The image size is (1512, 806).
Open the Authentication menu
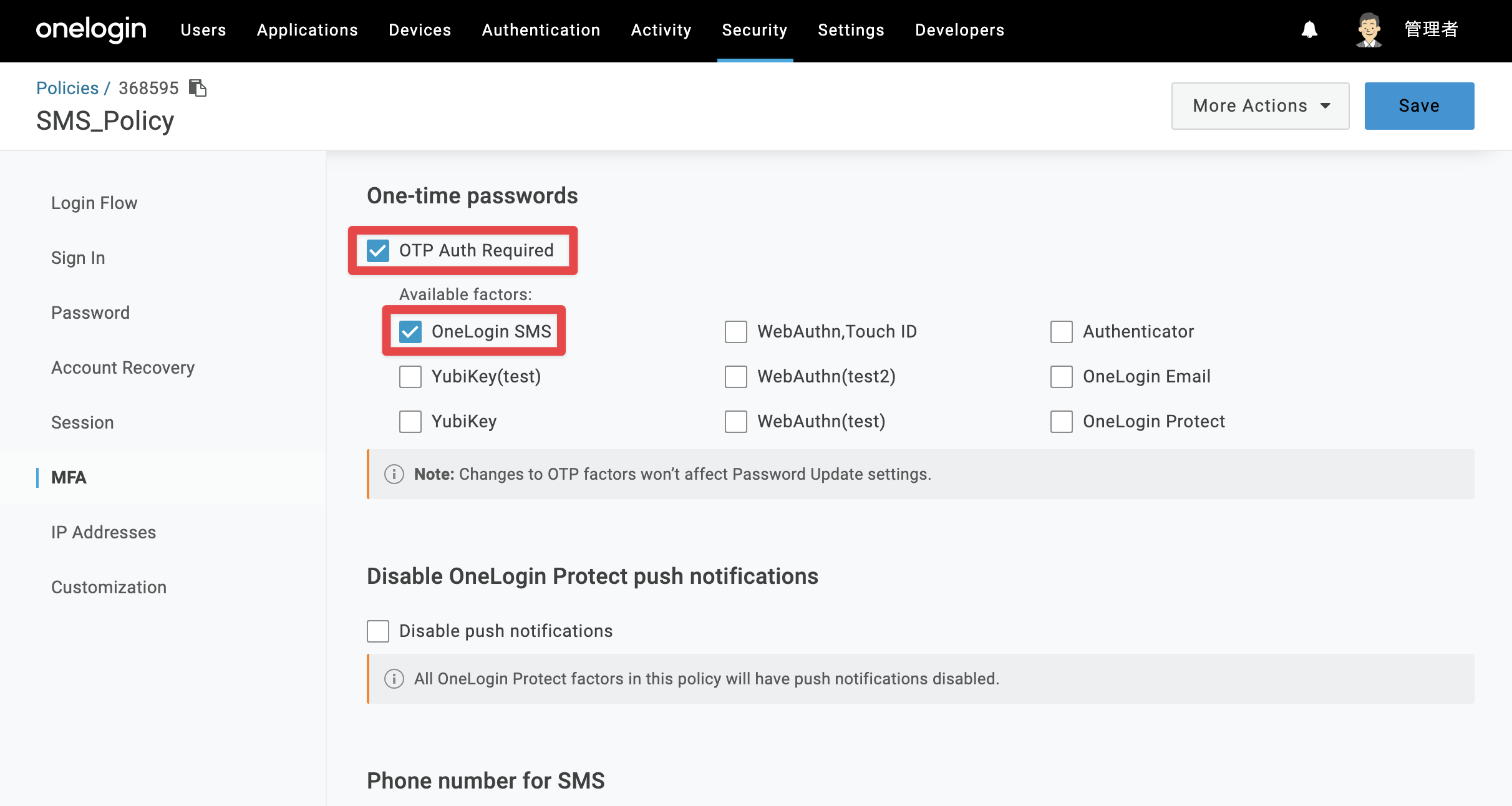(541, 30)
